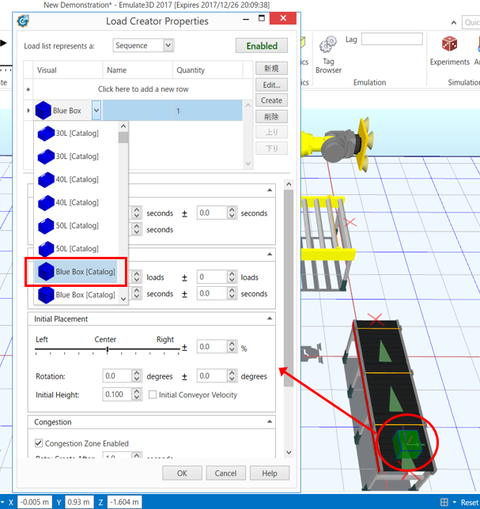Image resolution: width=480 pixels, height=509 pixels.
Task: Collapse the loads section expander
Action: 269,254
